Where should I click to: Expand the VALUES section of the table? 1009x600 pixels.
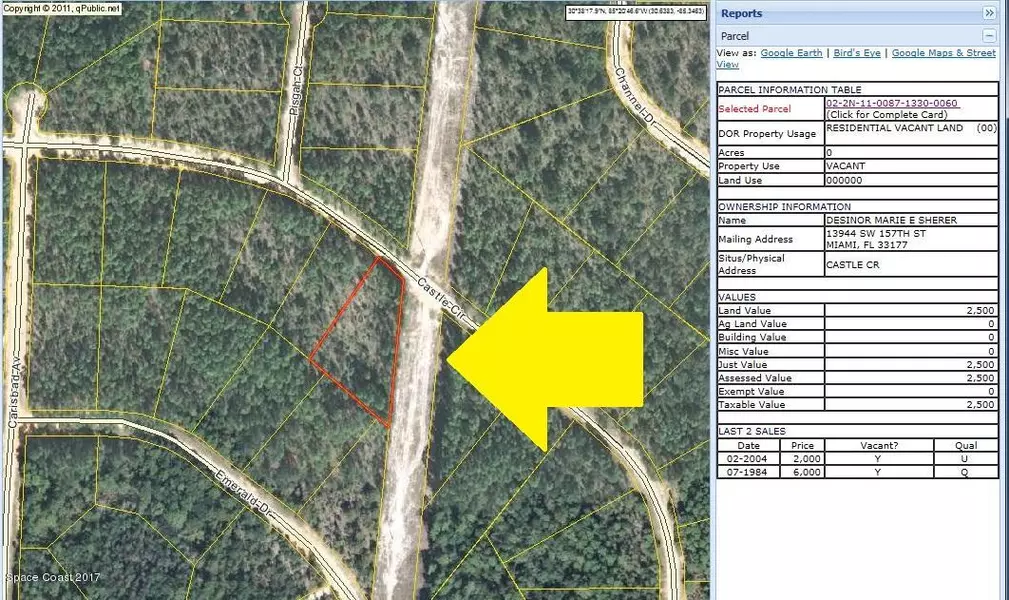coord(740,296)
